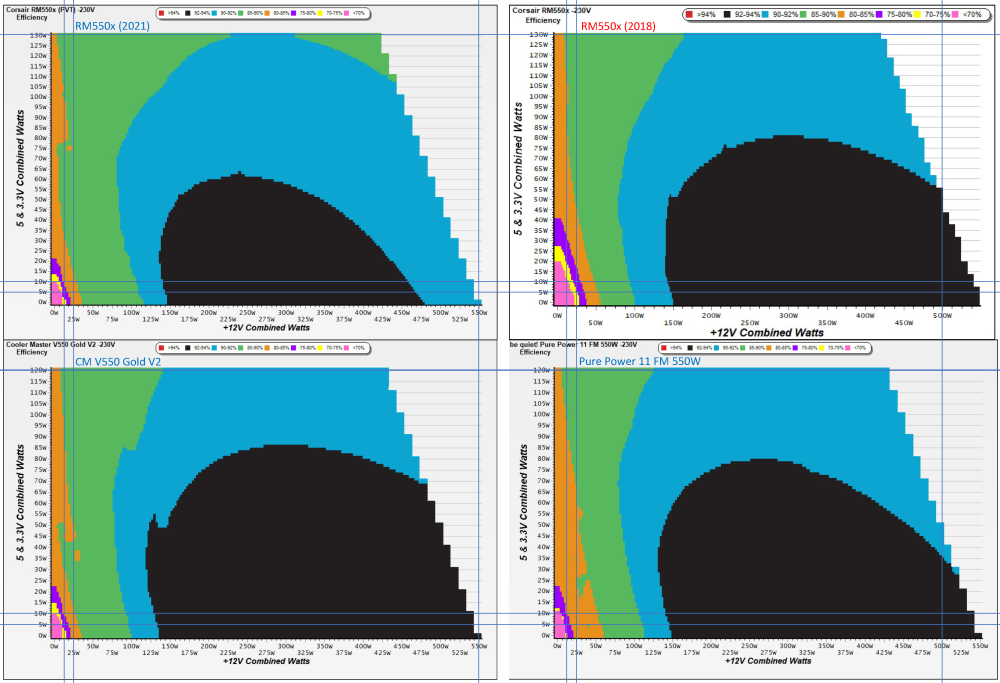This screenshot has height=683, width=1000.
Task: Click the yellow 70-75% swatch in RM550x (2021) legend
Action: coord(320,13)
